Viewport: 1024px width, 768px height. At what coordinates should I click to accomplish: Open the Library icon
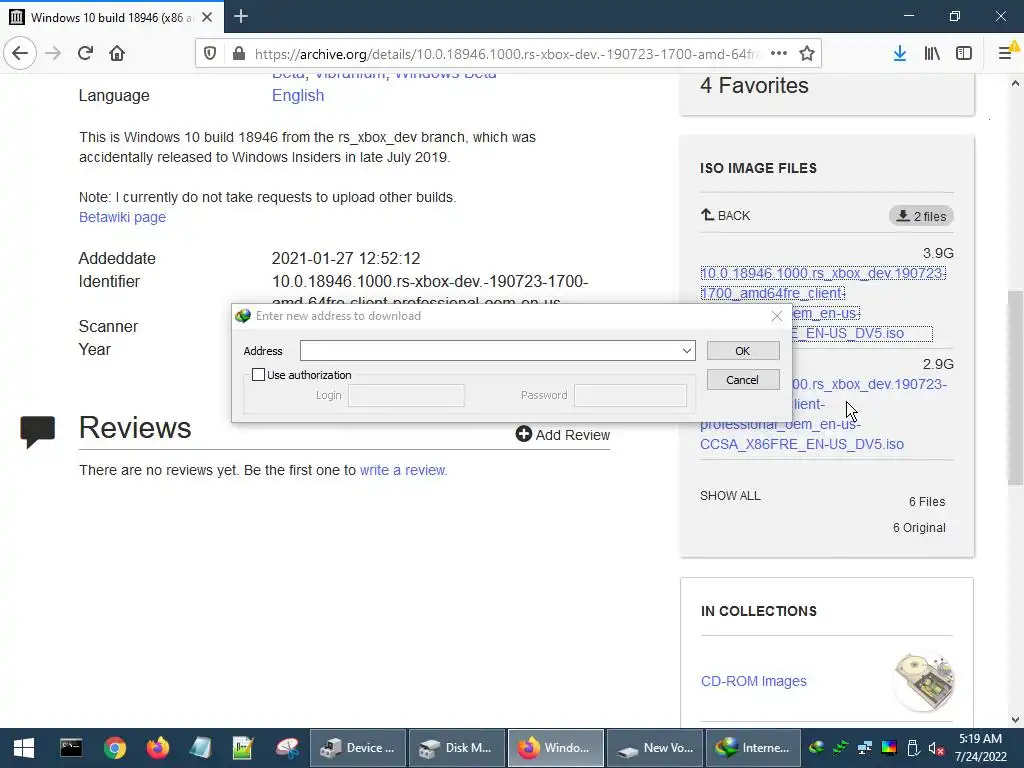click(932, 54)
